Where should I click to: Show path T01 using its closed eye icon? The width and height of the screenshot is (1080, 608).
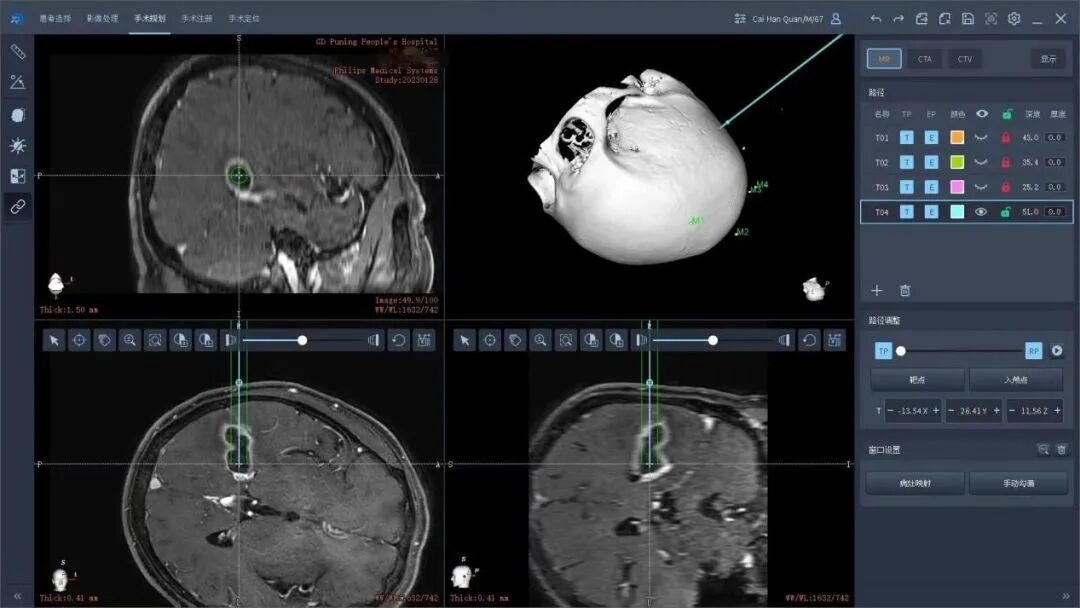981,138
